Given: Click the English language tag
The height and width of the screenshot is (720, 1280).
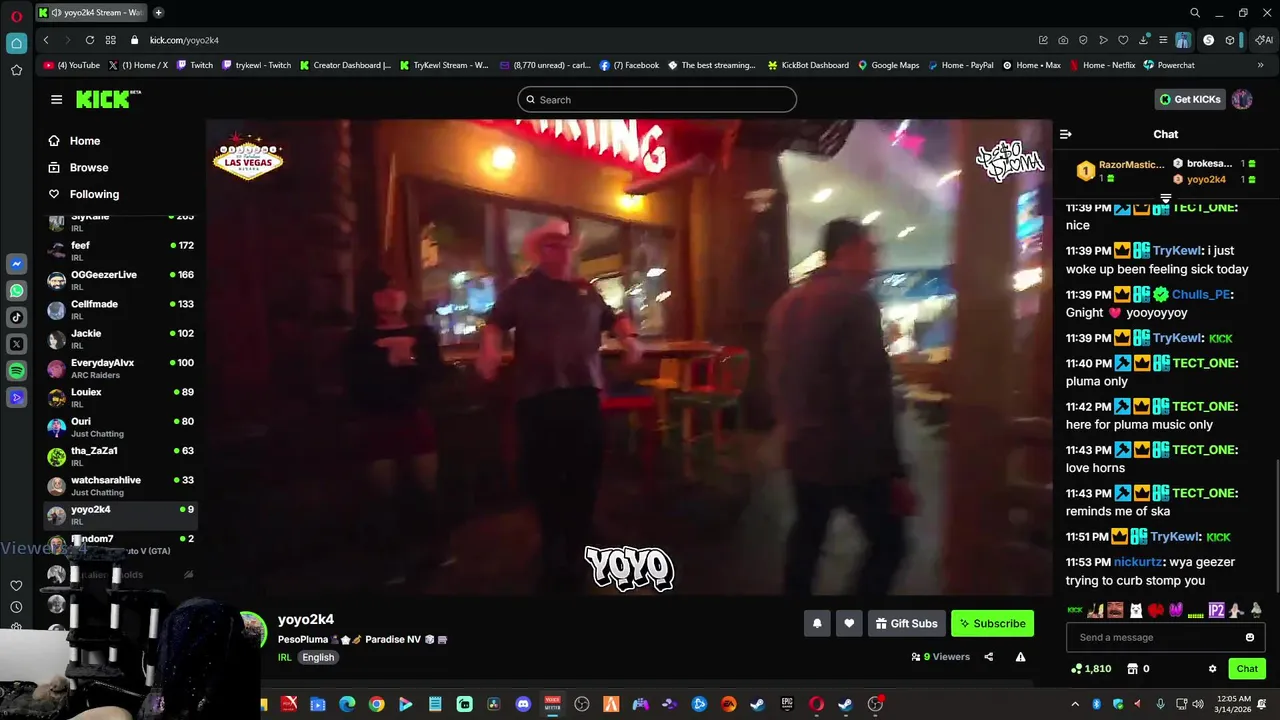Looking at the screenshot, I should (x=318, y=657).
